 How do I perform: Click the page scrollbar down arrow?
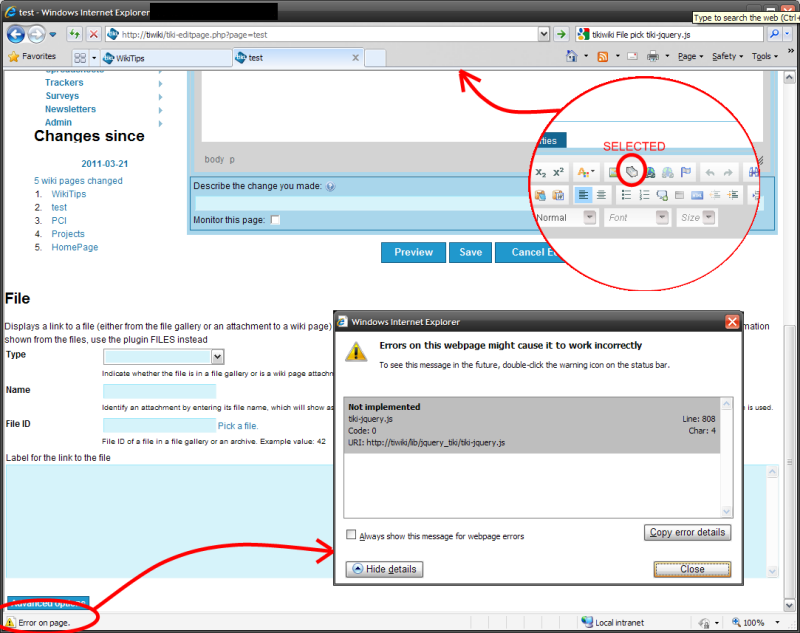click(789, 605)
